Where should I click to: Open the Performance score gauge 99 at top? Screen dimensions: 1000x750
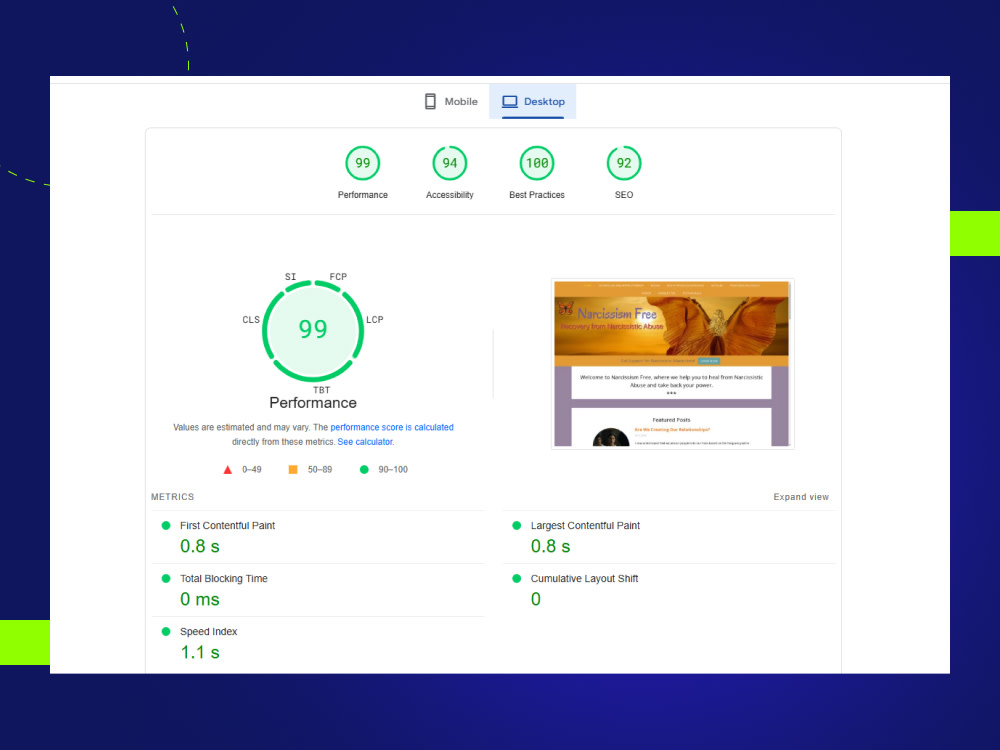pyautogui.click(x=362, y=163)
